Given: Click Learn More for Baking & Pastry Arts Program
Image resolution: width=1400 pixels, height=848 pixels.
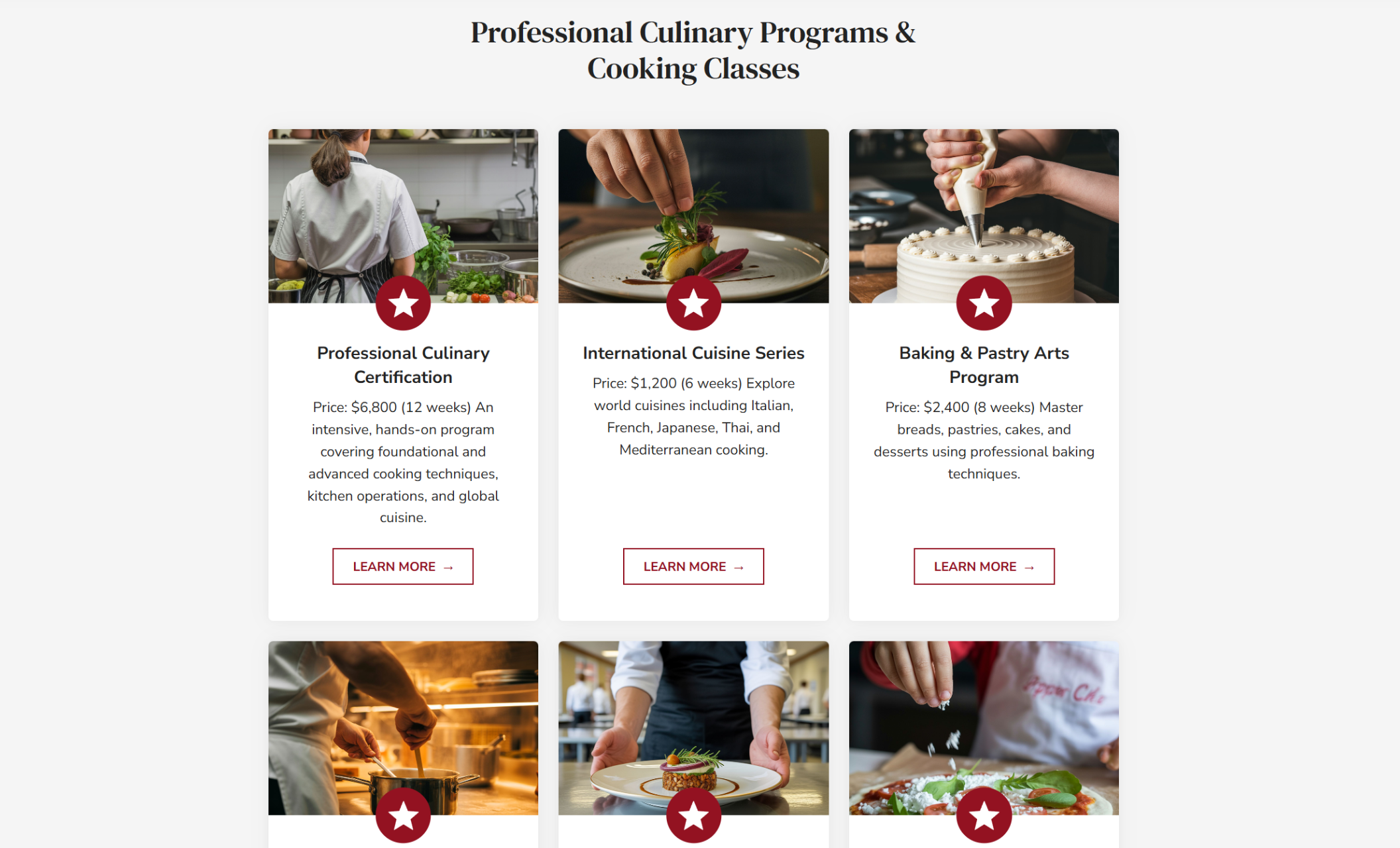Looking at the screenshot, I should (x=984, y=566).
